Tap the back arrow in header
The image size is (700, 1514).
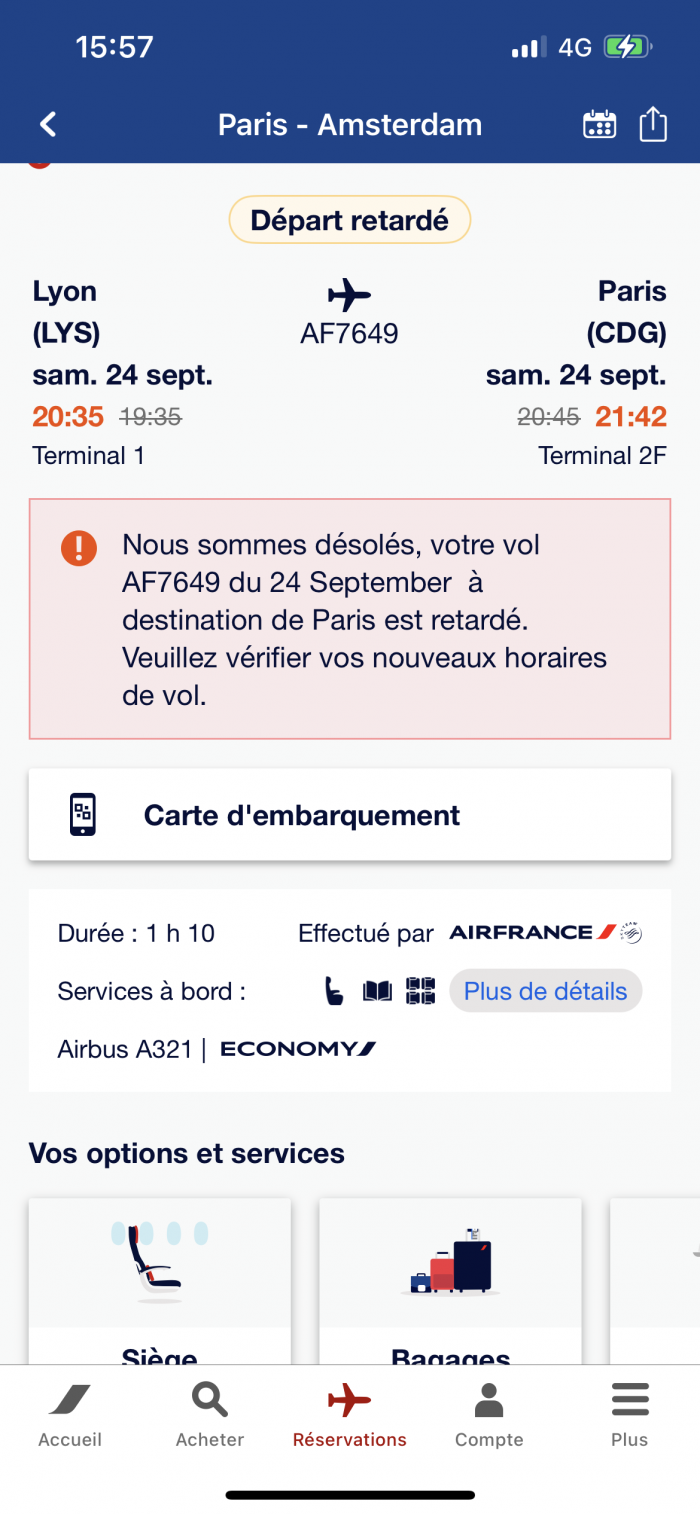(48, 124)
